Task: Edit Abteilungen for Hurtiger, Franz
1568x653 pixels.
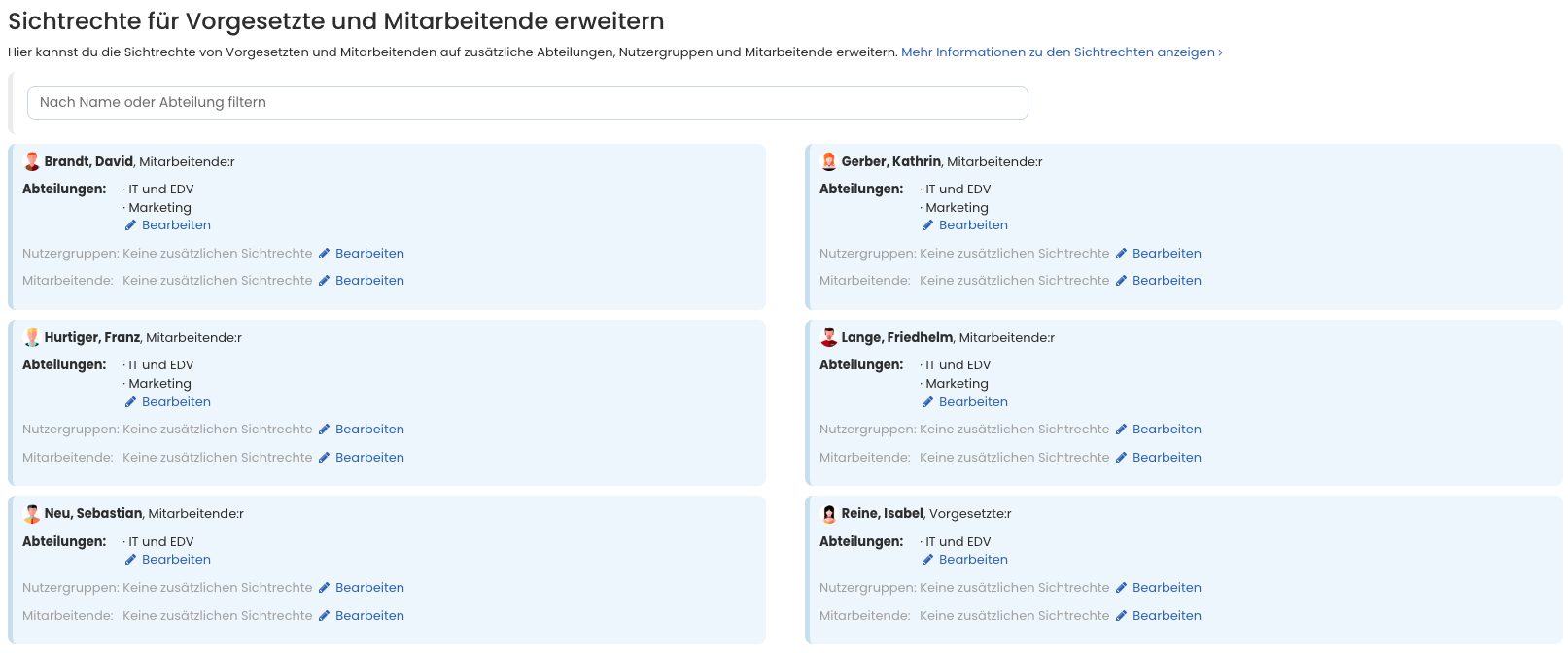Action: pos(176,402)
